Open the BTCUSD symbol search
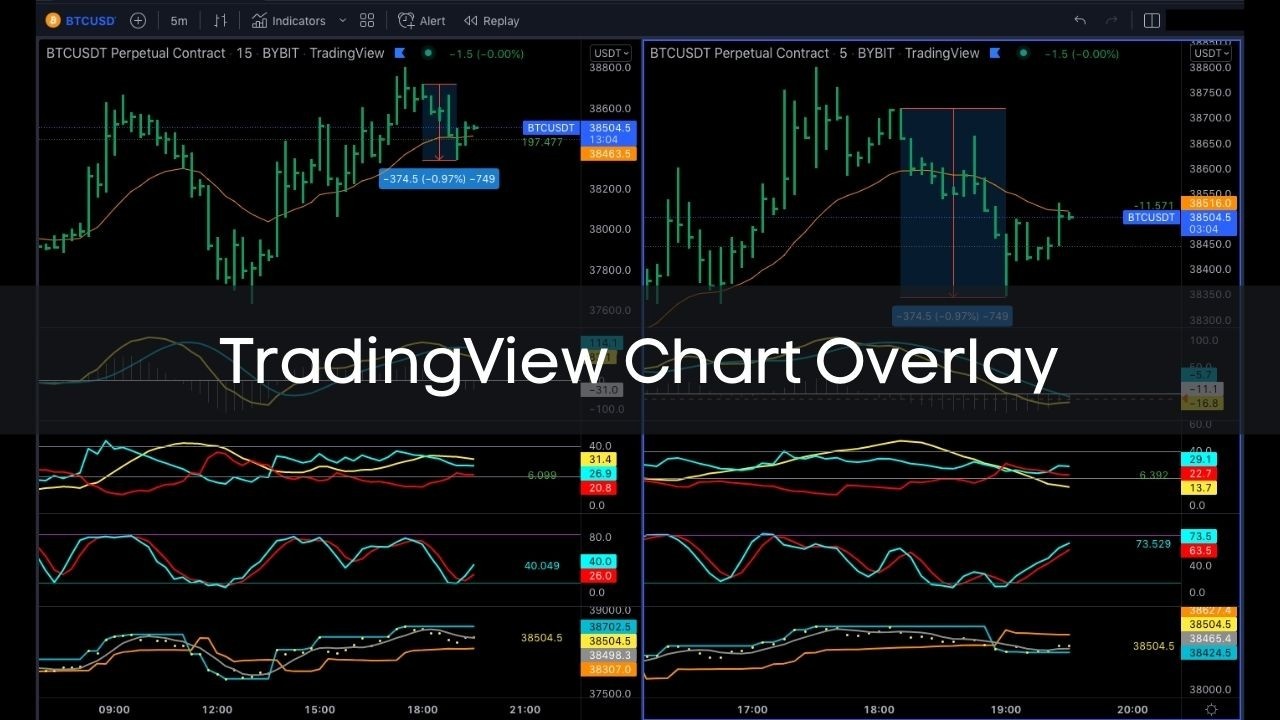This screenshot has width=1280, height=720. 81,20
